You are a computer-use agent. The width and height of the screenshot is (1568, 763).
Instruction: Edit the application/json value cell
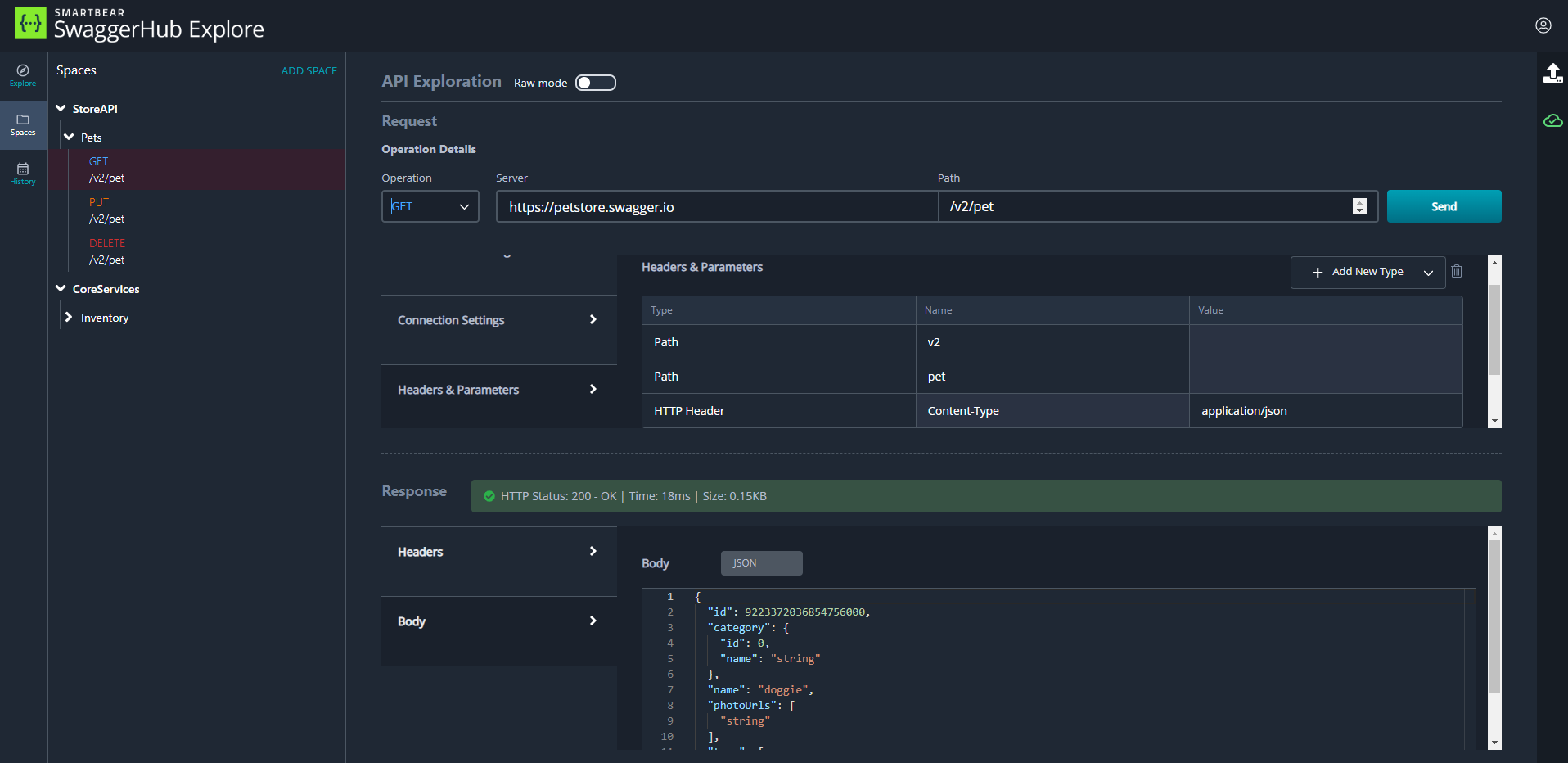[1326, 411]
